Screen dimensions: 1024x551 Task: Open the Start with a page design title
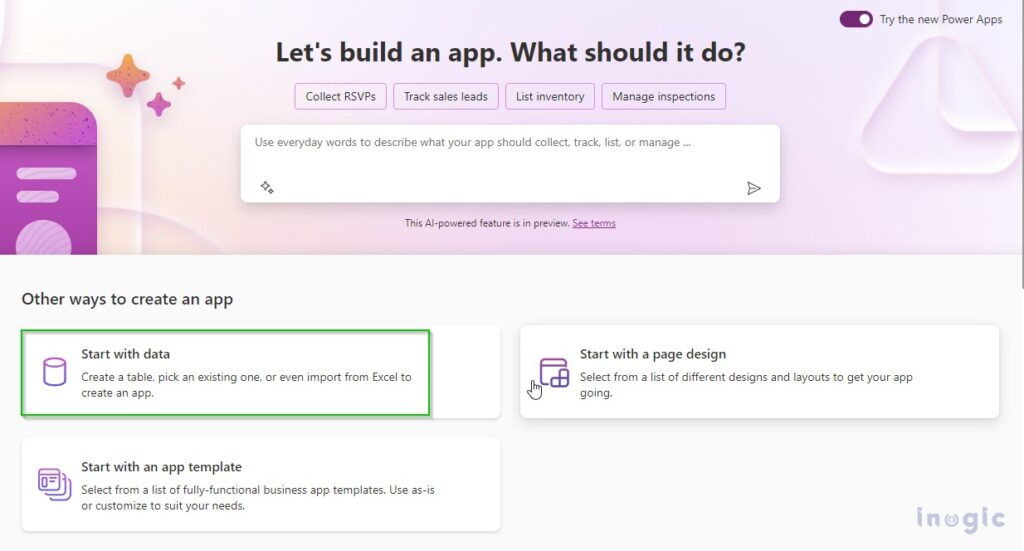click(653, 354)
